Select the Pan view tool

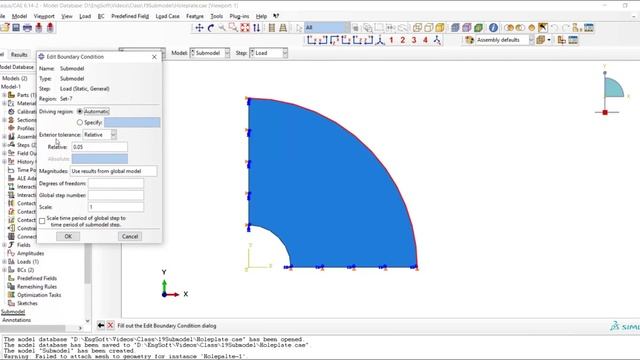(x=199, y=28)
